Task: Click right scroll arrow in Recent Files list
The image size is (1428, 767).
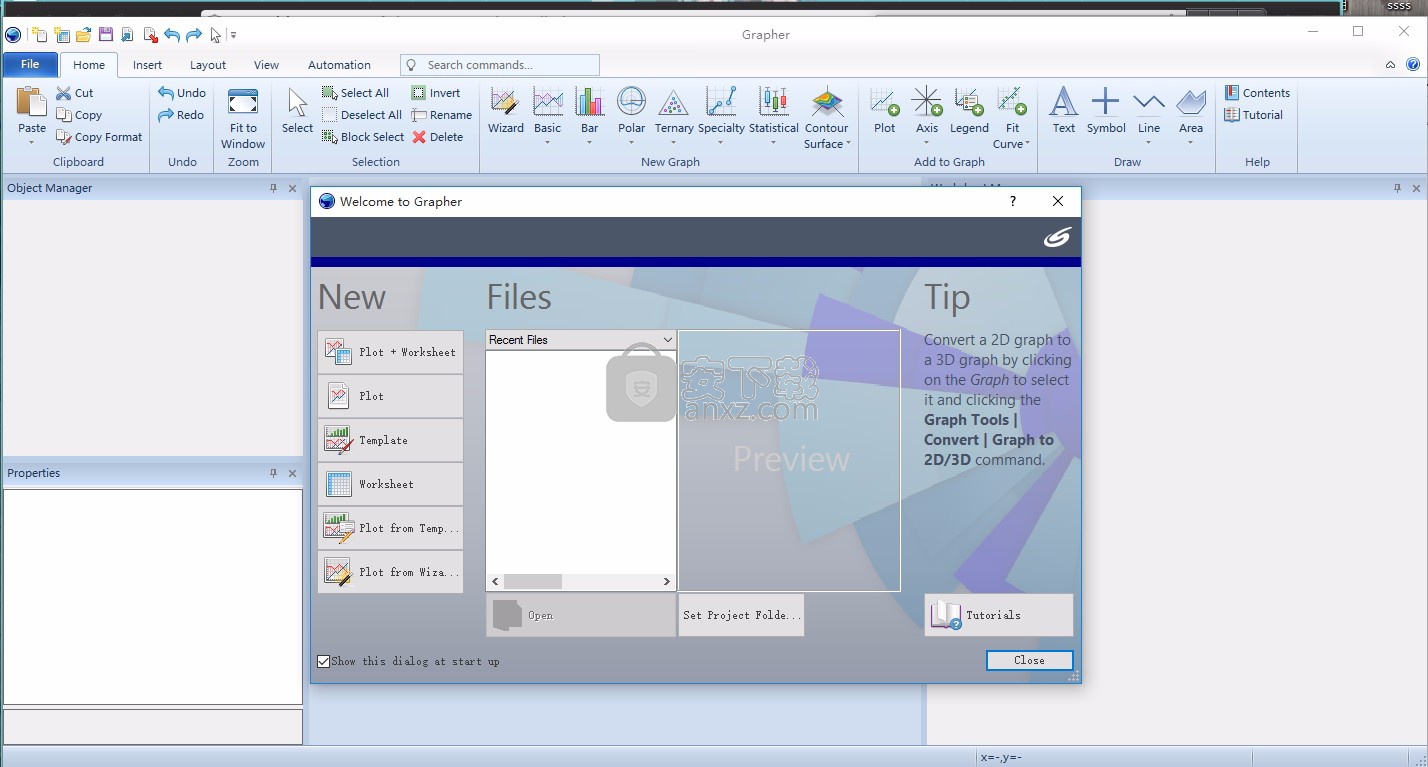Action: point(667,581)
